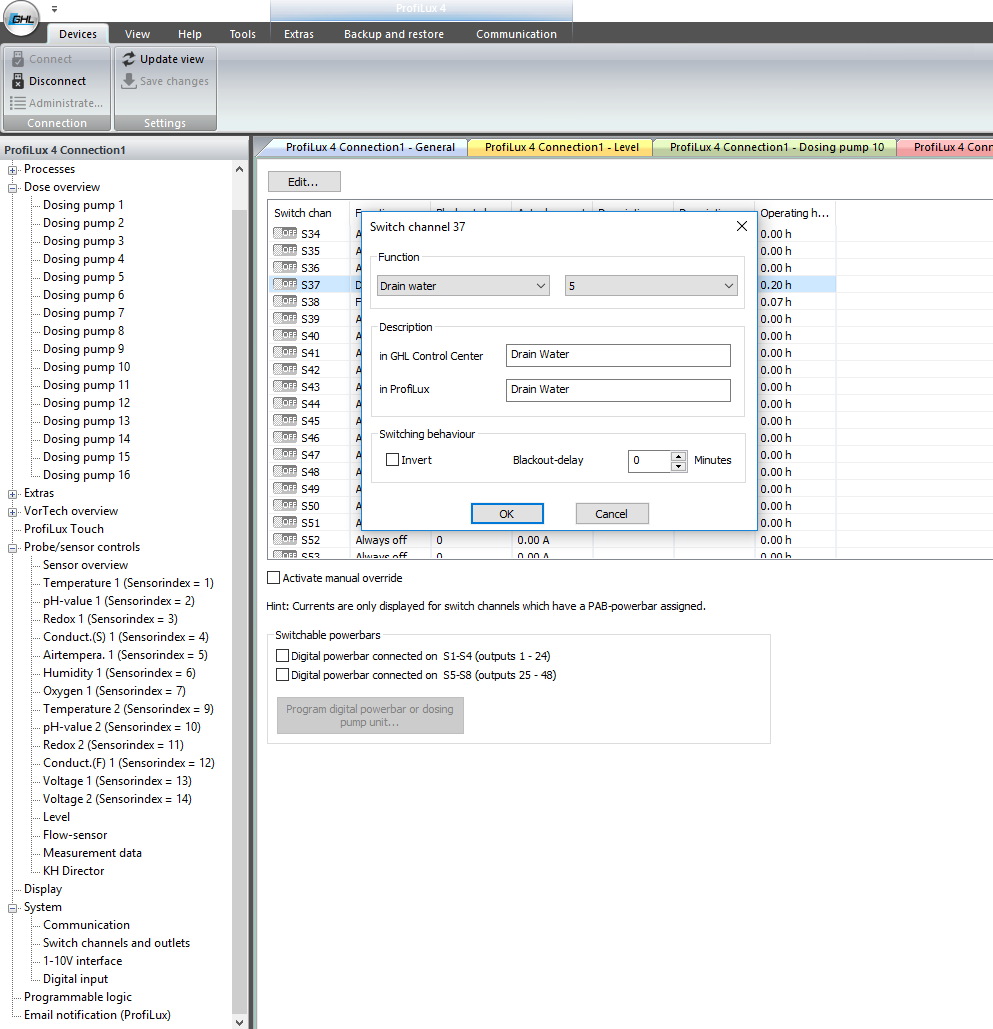993x1029 pixels.
Task: Open the Extras ribbon tab
Action: [299, 34]
